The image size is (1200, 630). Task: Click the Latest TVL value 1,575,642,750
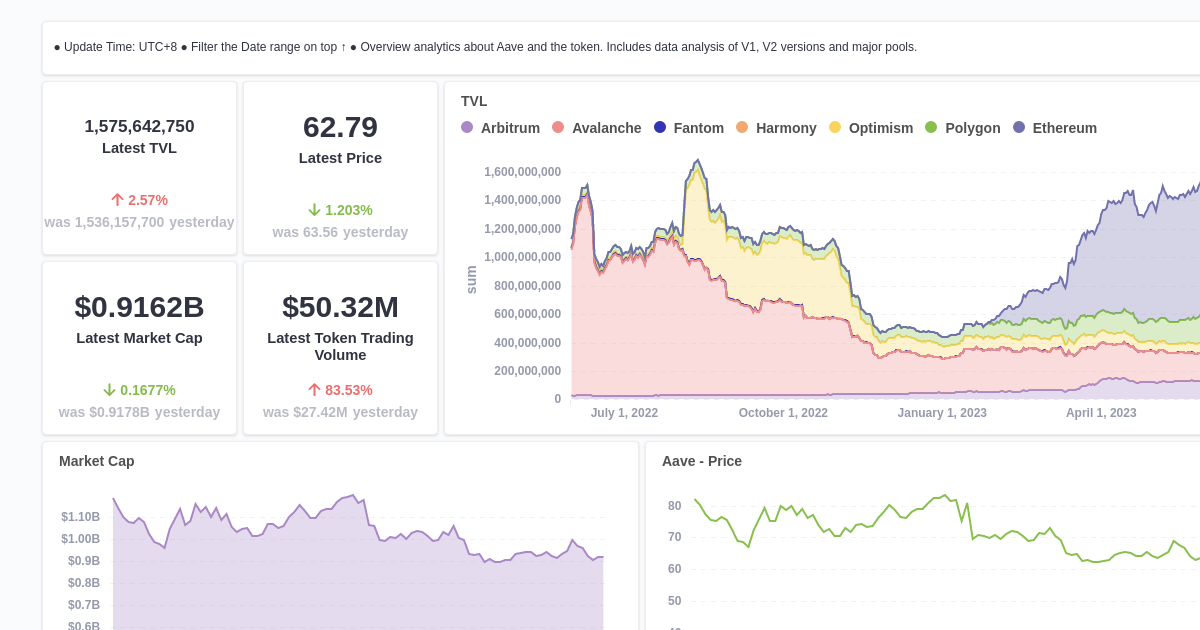pos(139,126)
